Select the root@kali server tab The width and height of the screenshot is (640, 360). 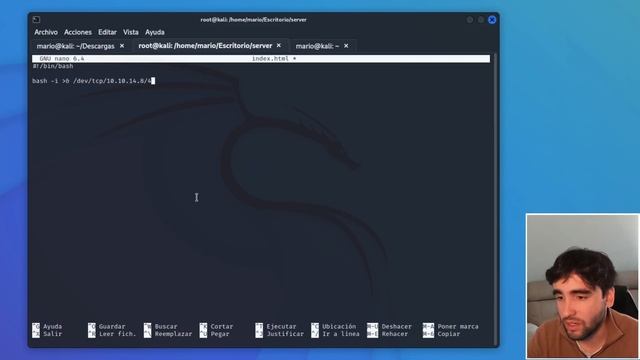(205, 46)
